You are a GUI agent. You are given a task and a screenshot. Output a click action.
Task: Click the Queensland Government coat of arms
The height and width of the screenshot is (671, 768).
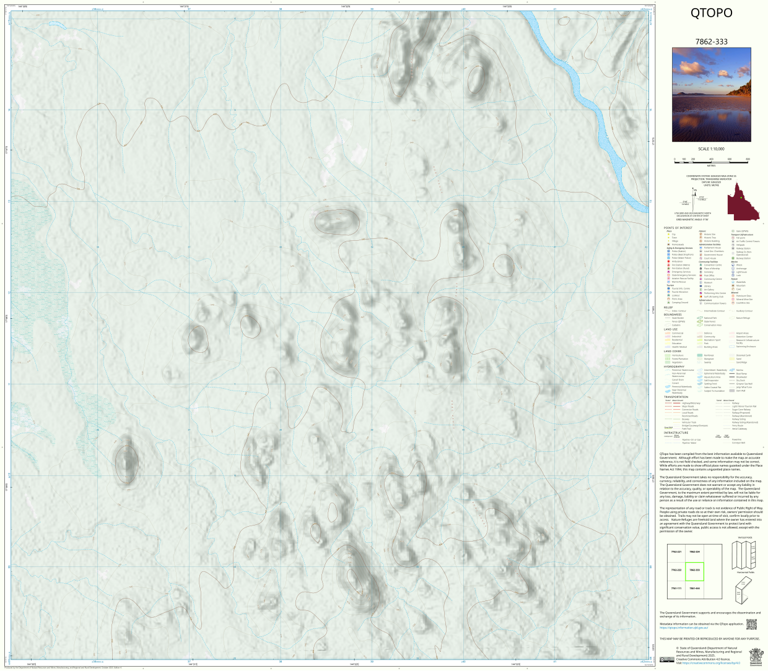(756, 658)
